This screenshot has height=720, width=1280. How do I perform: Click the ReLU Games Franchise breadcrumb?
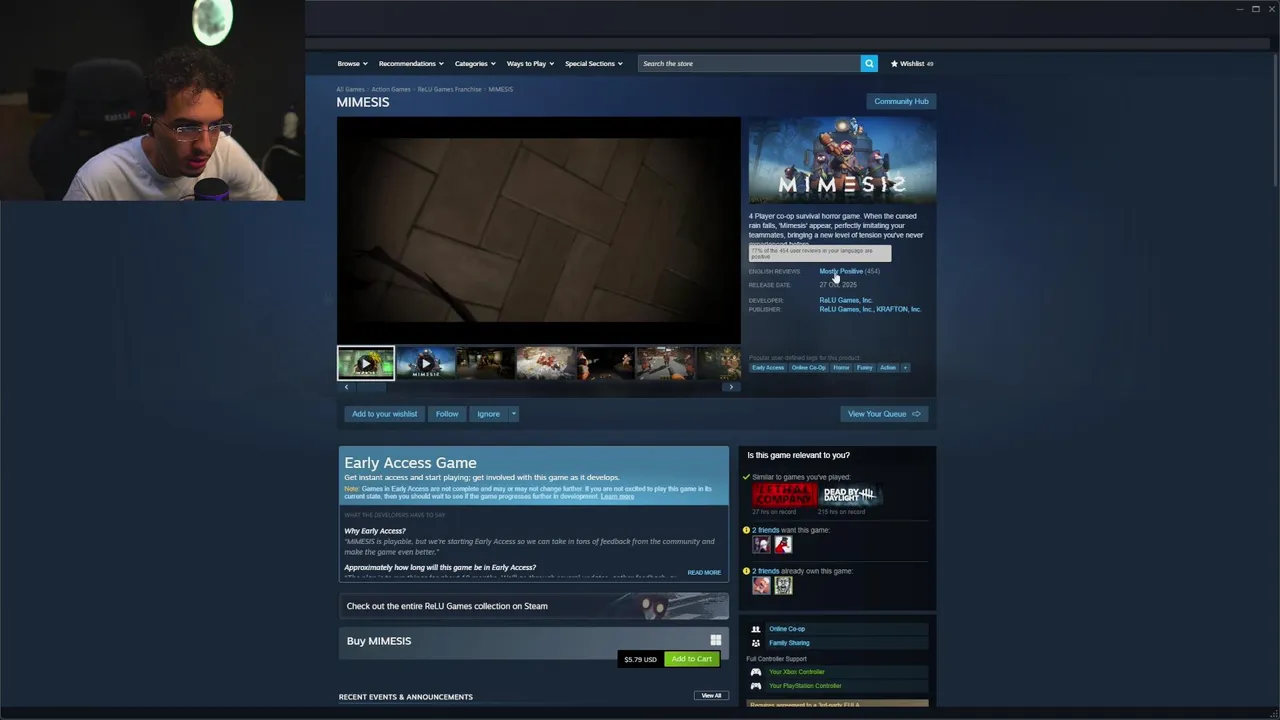click(449, 89)
